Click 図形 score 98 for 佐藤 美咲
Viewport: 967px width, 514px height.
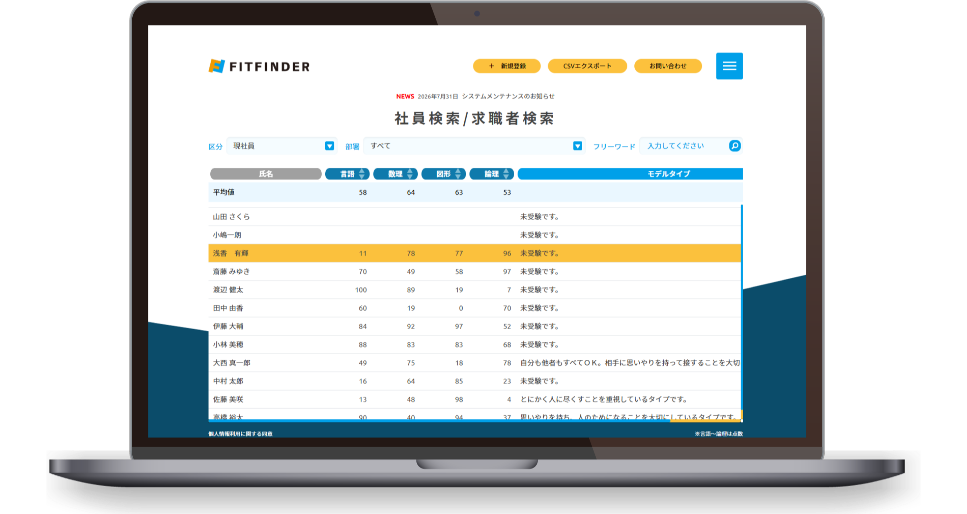[459, 400]
